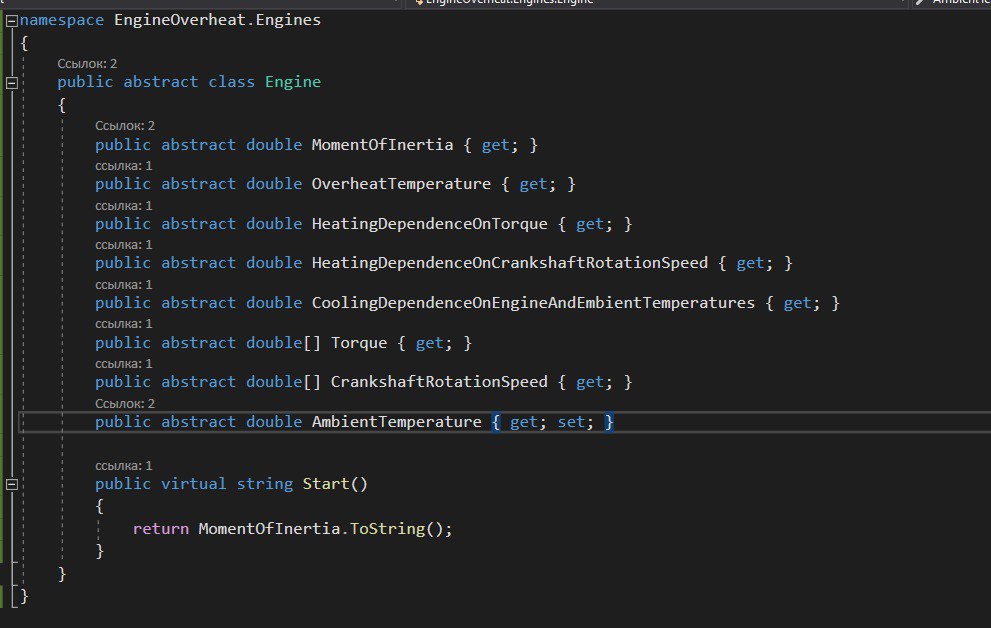991x628 pixels.
Task: Open references CodeLens above MomentOfInertia property
Action: click(125, 126)
